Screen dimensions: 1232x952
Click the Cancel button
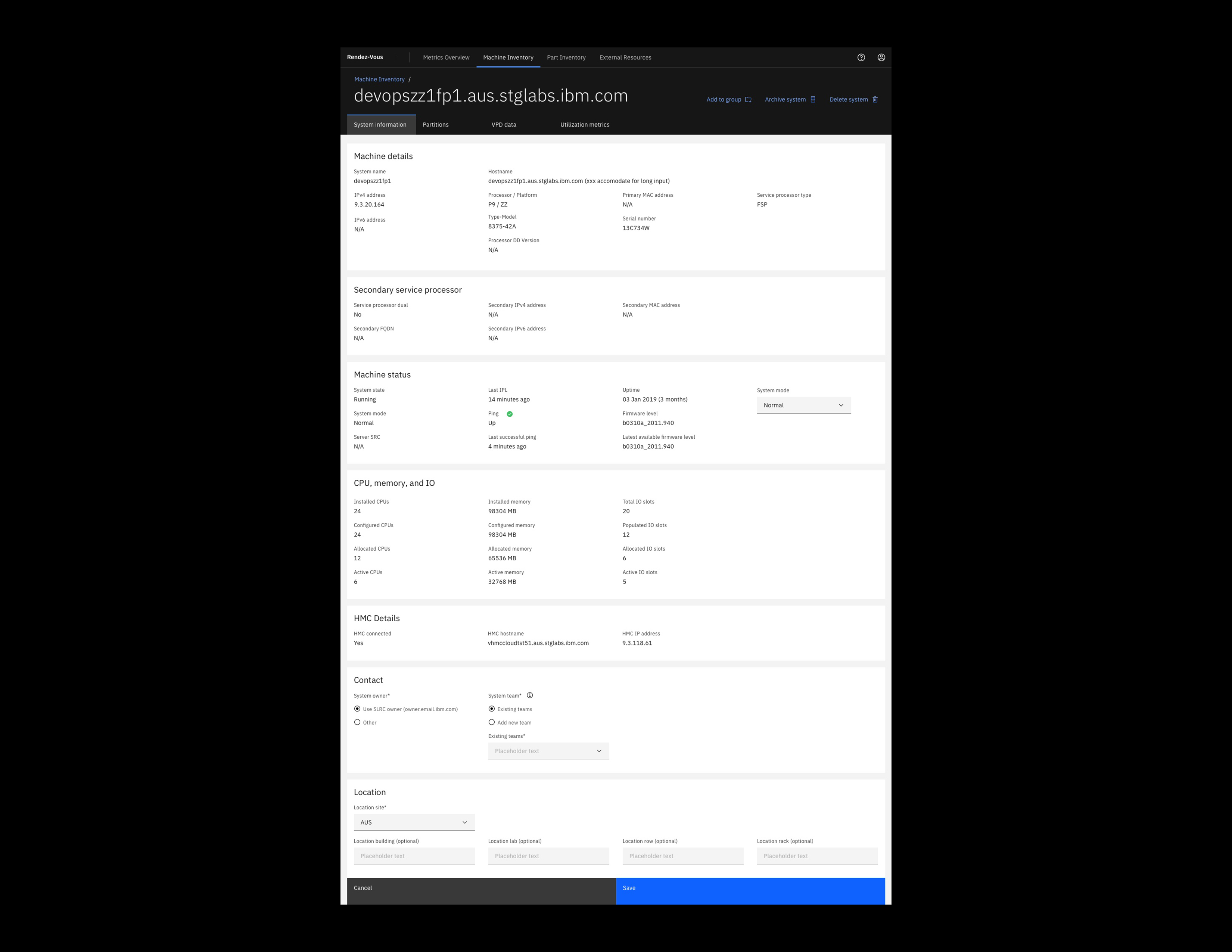(x=481, y=891)
